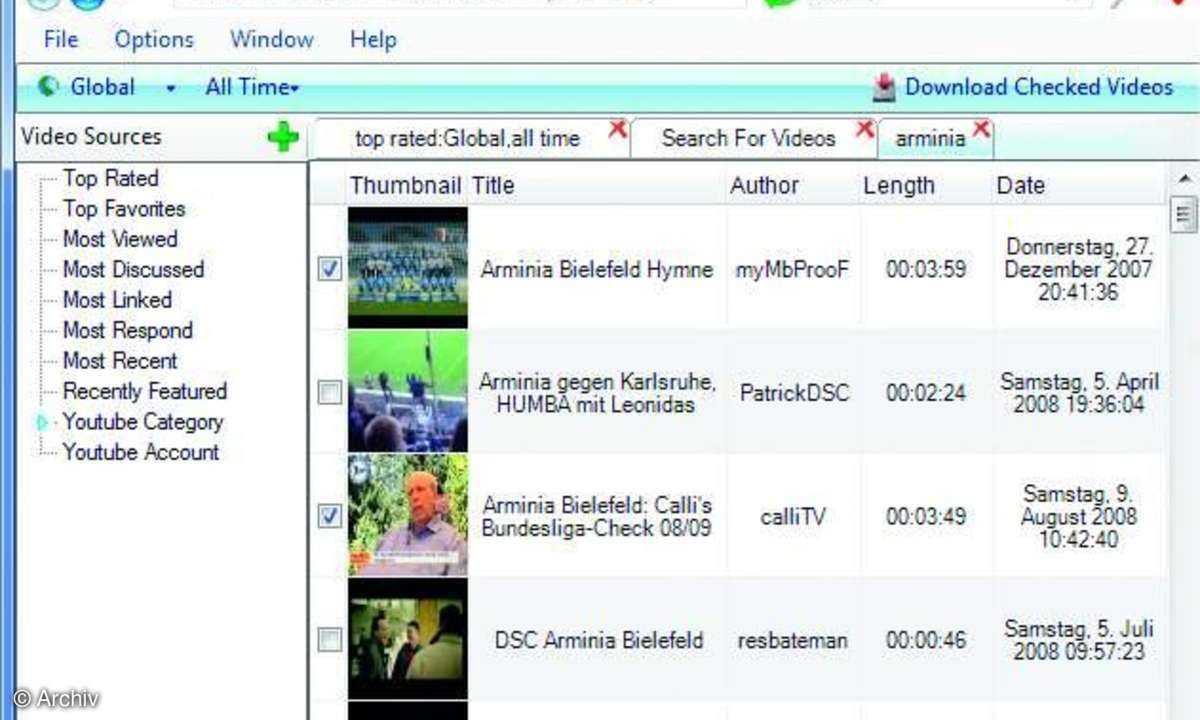Click length value 00:03:59

click(x=926, y=269)
